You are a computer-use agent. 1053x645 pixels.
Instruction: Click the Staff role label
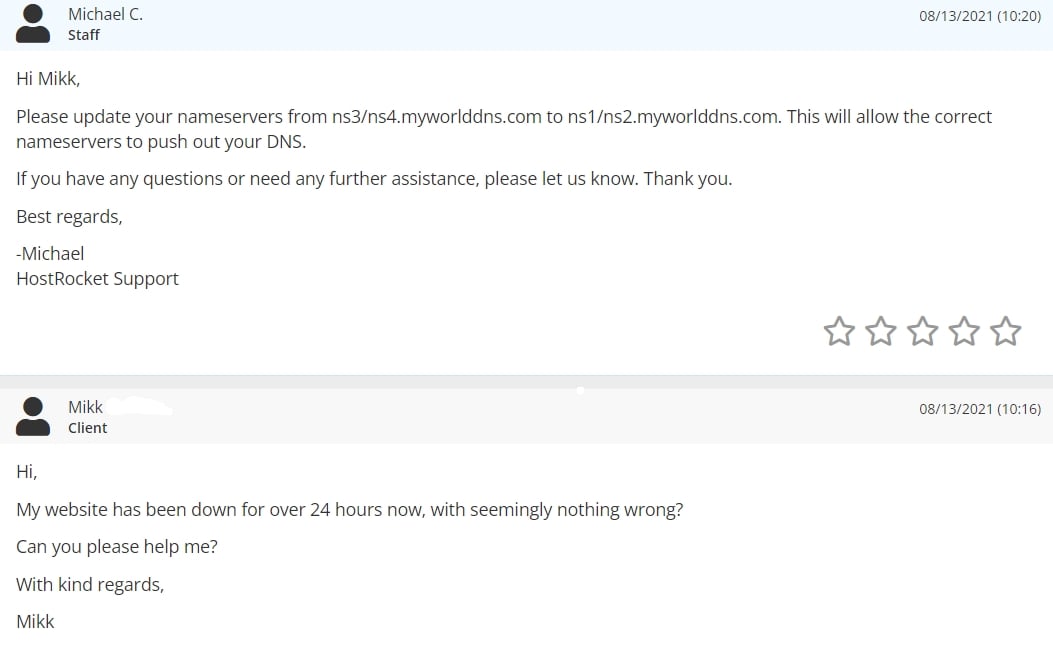(84, 35)
